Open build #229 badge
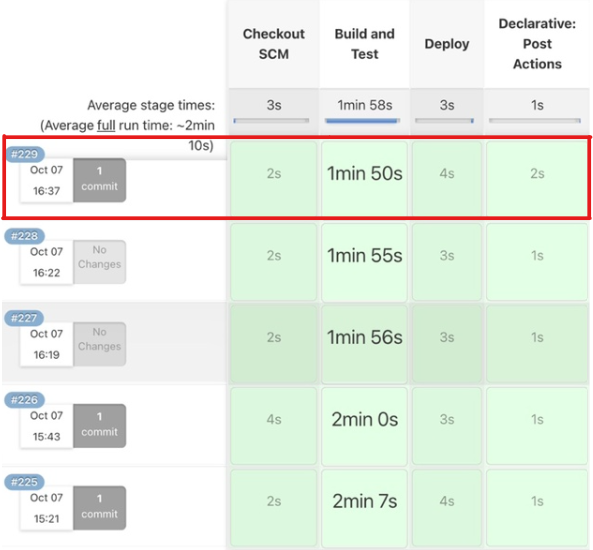The image size is (593, 550). point(25,154)
